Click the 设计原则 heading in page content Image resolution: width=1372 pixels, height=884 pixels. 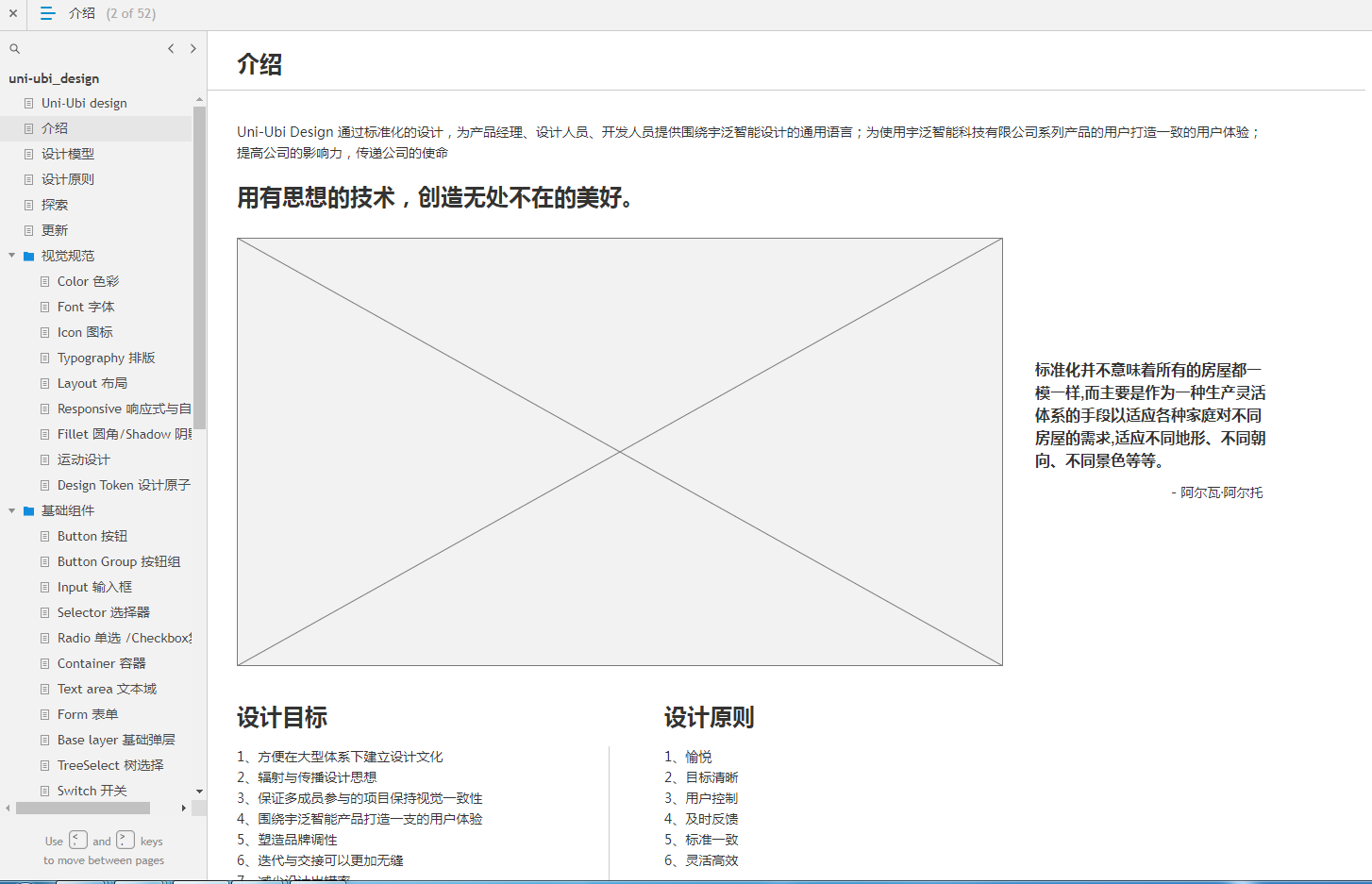pyautogui.click(x=710, y=718)
